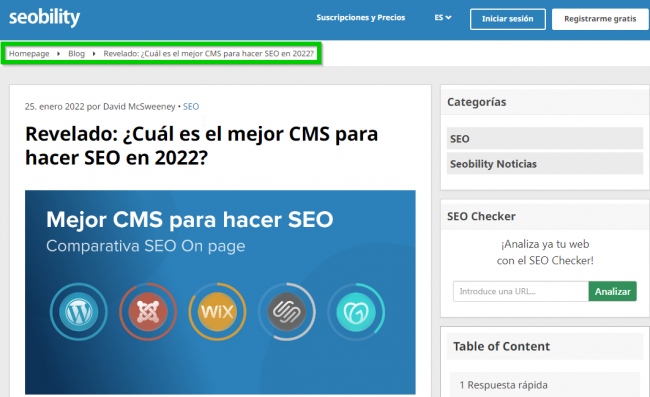The image size is (650, 397).
Task: Open the SEO tag next to author
Action: pos(191,107)
